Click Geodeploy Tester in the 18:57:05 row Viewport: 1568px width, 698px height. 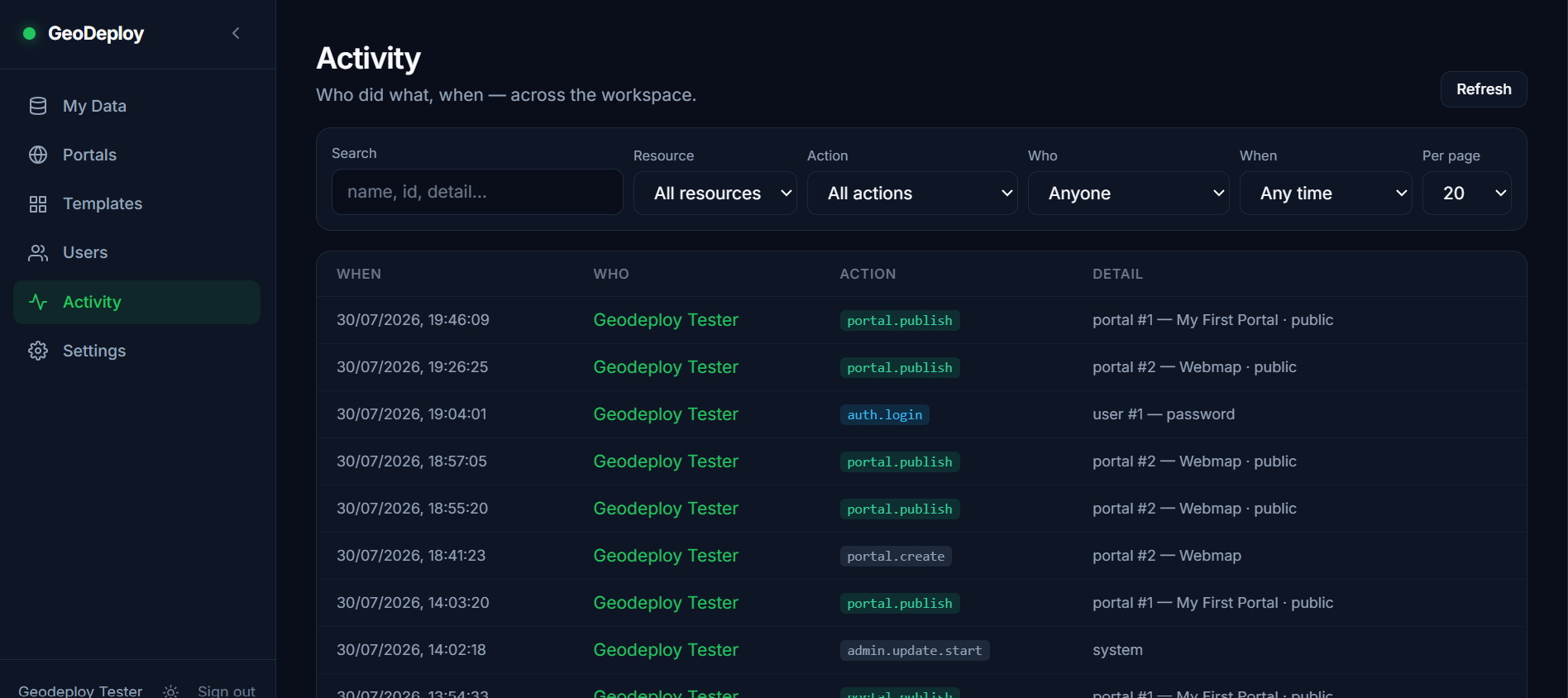point(666,461)
